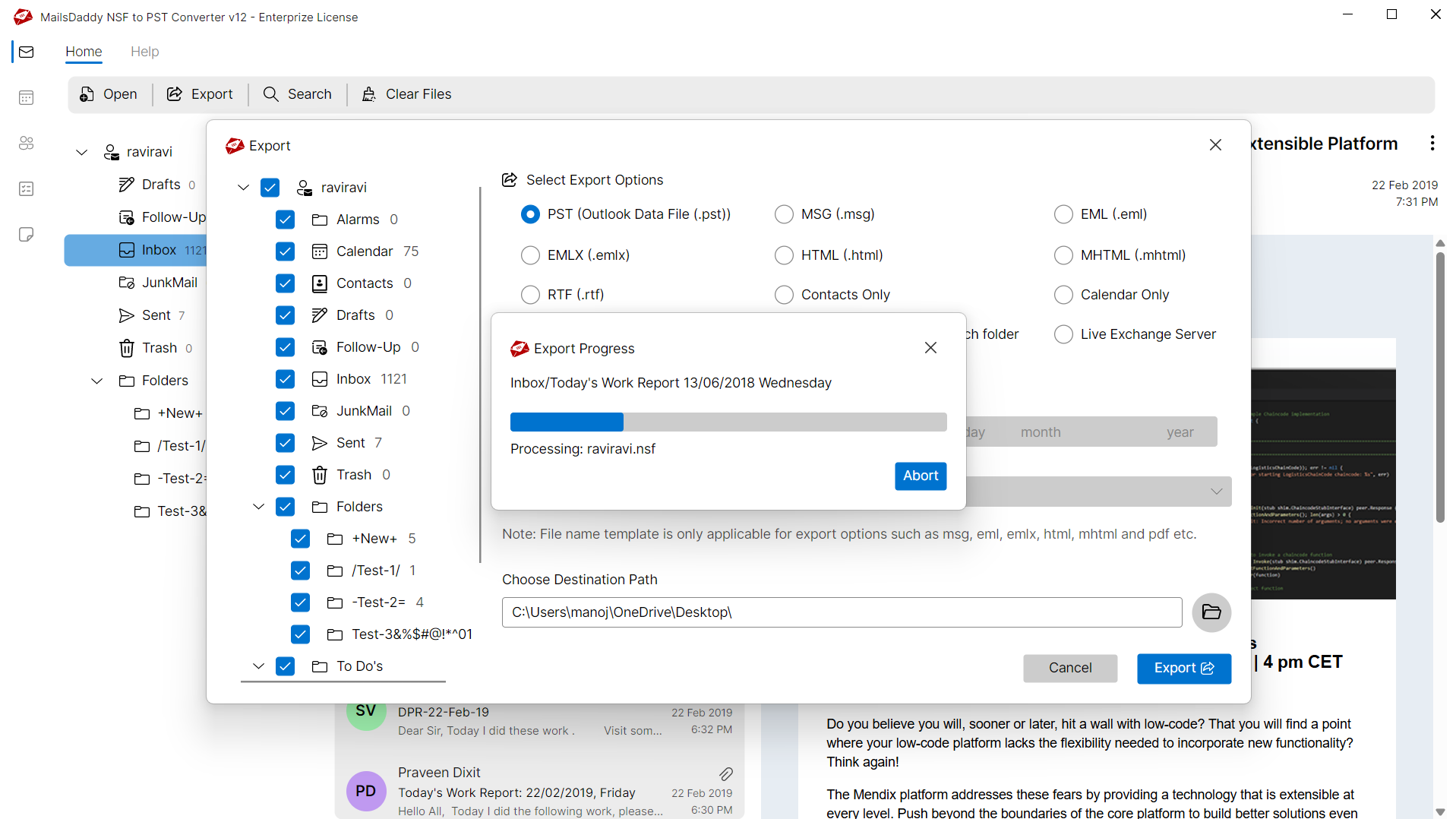
Task: Click the Inbox tray icon in the export tree
Action: pyautogui.click(x=320, y=379)
